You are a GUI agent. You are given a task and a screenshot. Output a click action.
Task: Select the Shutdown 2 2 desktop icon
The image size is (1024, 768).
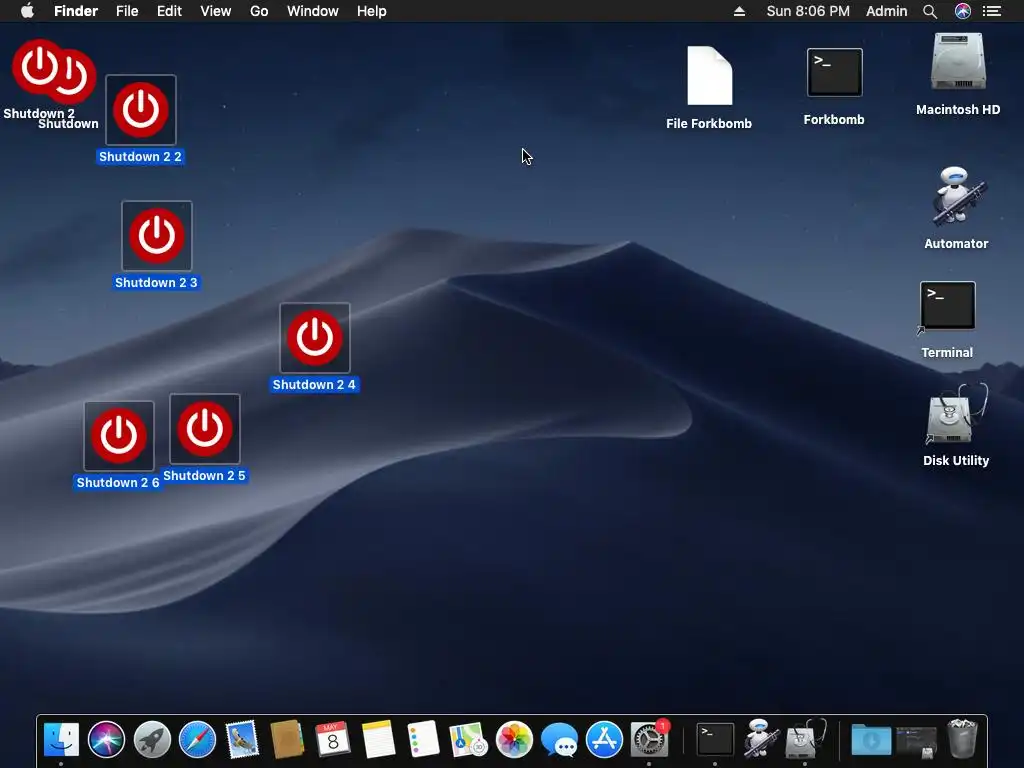(140, 110)
